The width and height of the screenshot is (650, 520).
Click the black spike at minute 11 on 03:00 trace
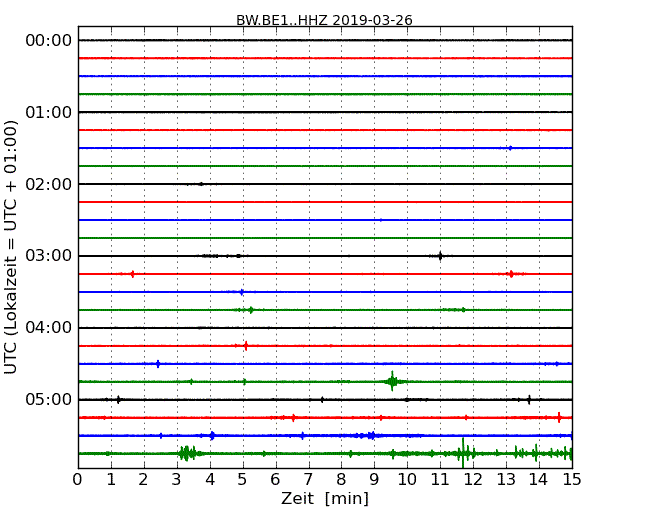(440, 256)
